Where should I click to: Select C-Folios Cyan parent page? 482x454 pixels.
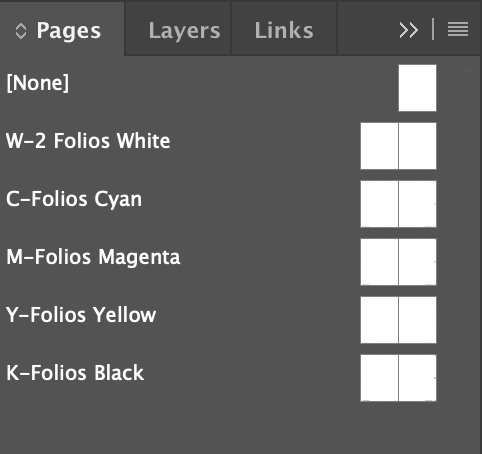pos(74,199)
